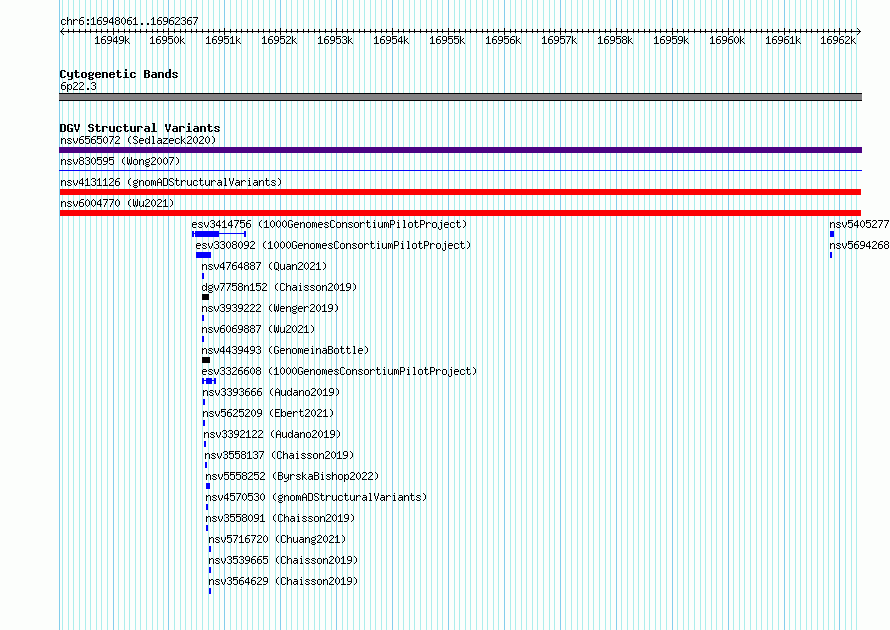Image resolution: width=890 pixels, height=630 pixels.
Task: Click the 16951k ruler tick label
Action: point(223,40)
